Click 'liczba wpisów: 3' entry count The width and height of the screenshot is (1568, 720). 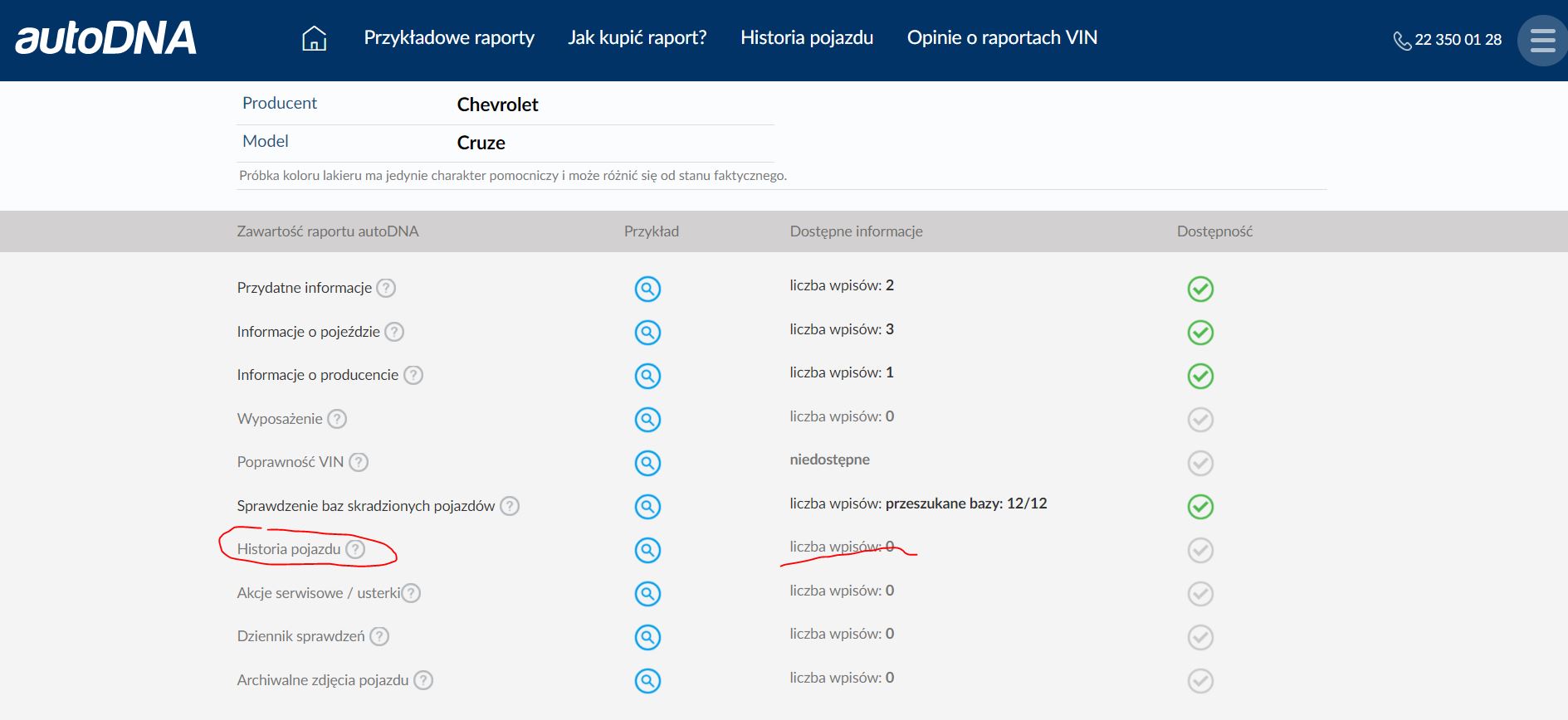(842, 329)
